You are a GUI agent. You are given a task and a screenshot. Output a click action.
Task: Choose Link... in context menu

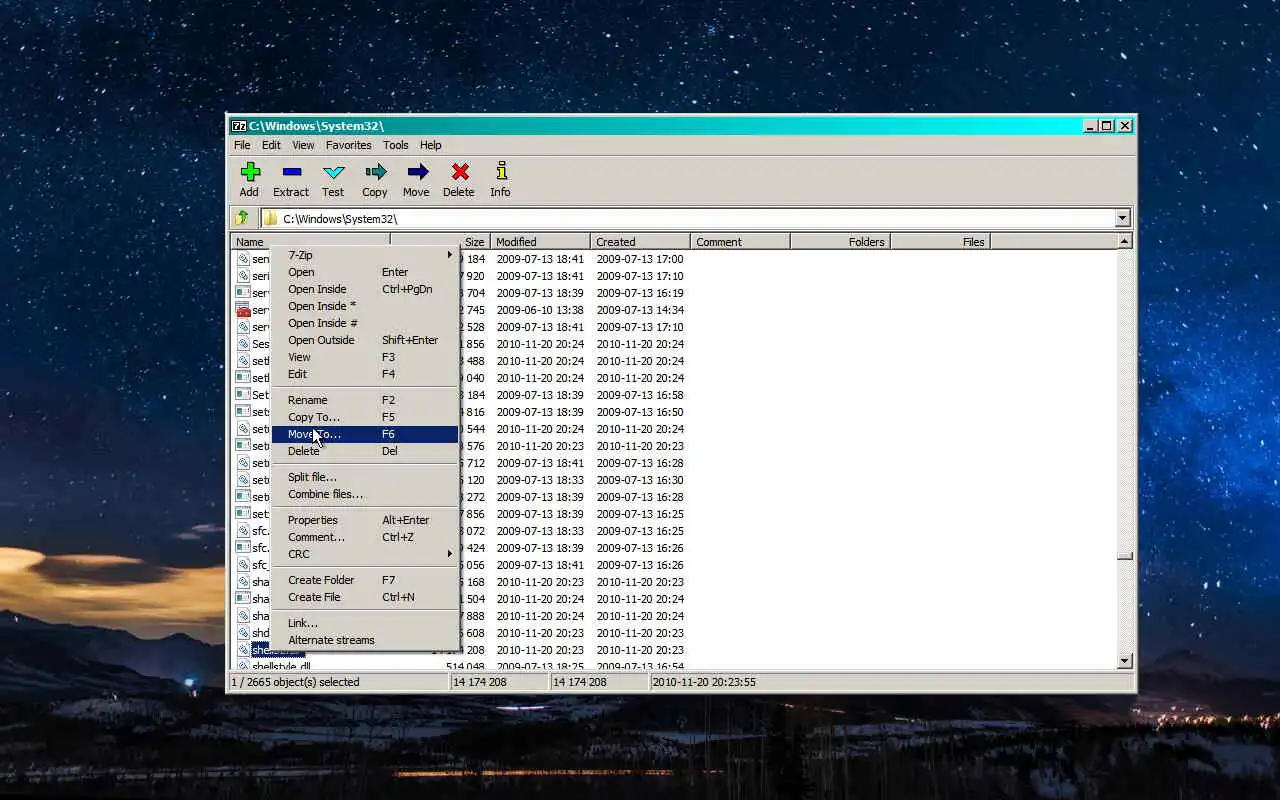(365, 623)
